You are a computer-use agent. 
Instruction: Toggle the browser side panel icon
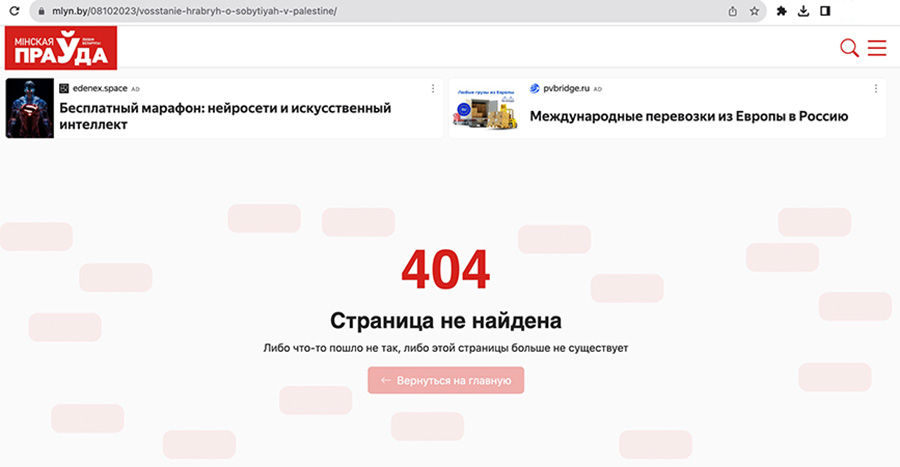(825, 11)
